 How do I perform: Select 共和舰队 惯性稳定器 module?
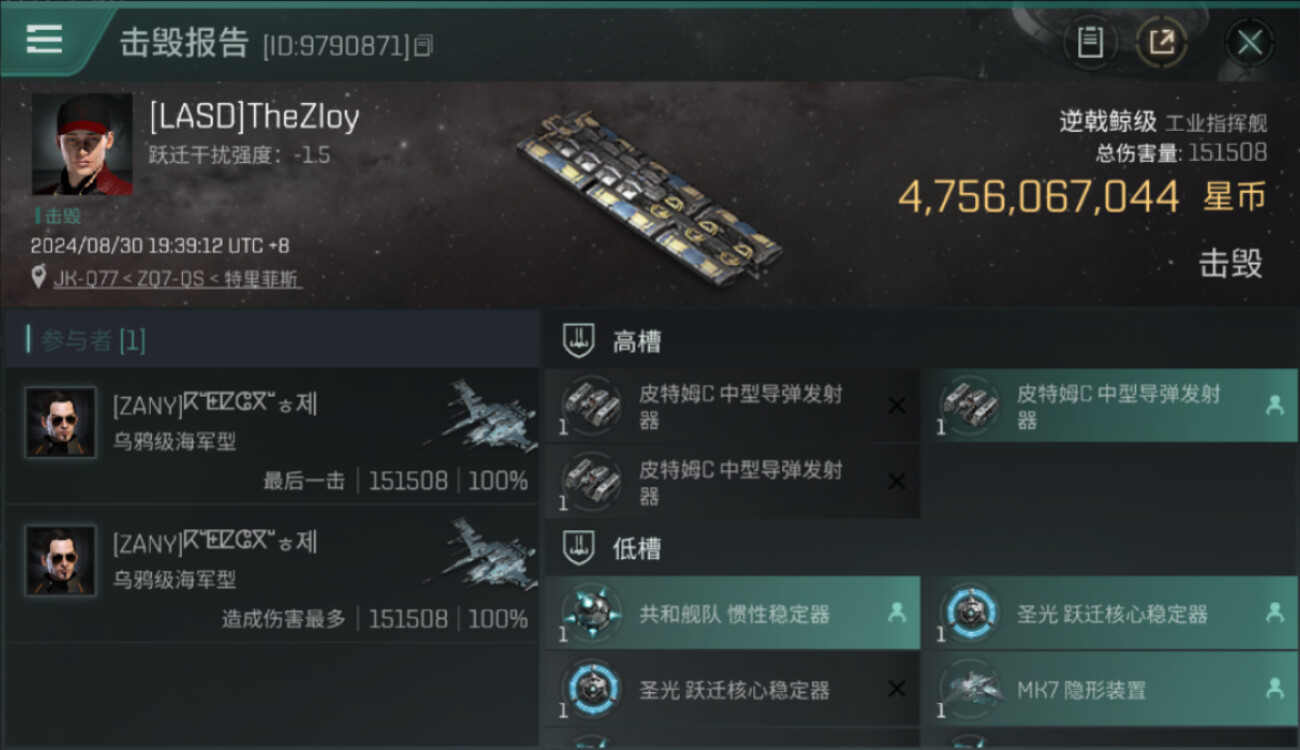[x=733, y=613]
